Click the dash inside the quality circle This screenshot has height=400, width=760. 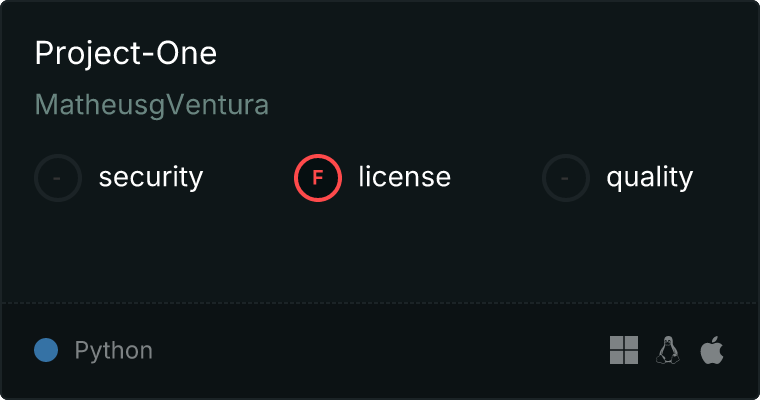(x=565, y=178)
